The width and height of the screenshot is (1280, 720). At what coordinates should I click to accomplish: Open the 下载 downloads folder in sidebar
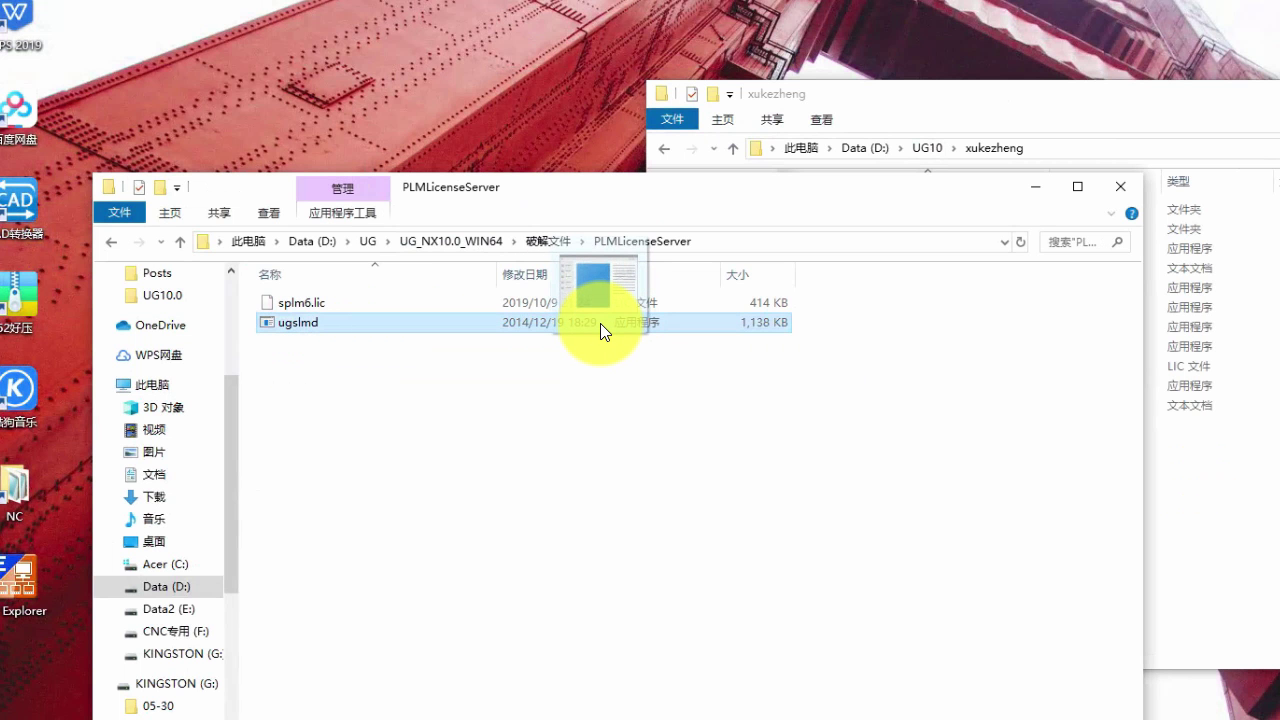click(154, 497)
